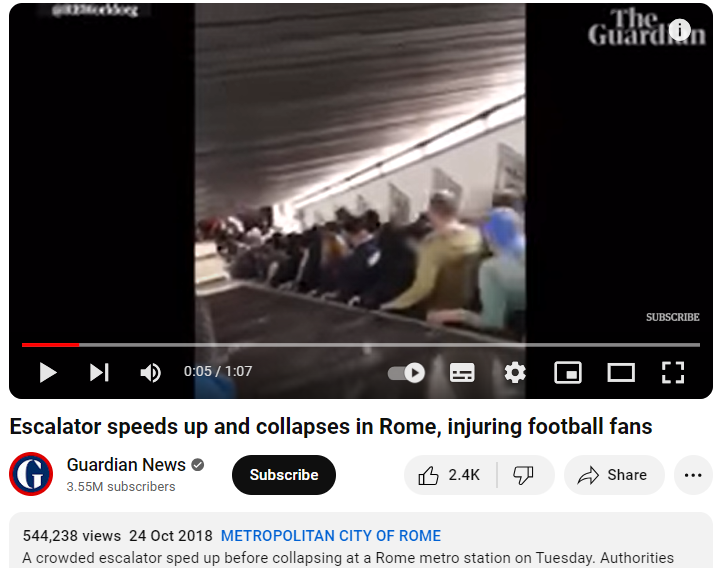Mute the video volume

pos(150,372)
